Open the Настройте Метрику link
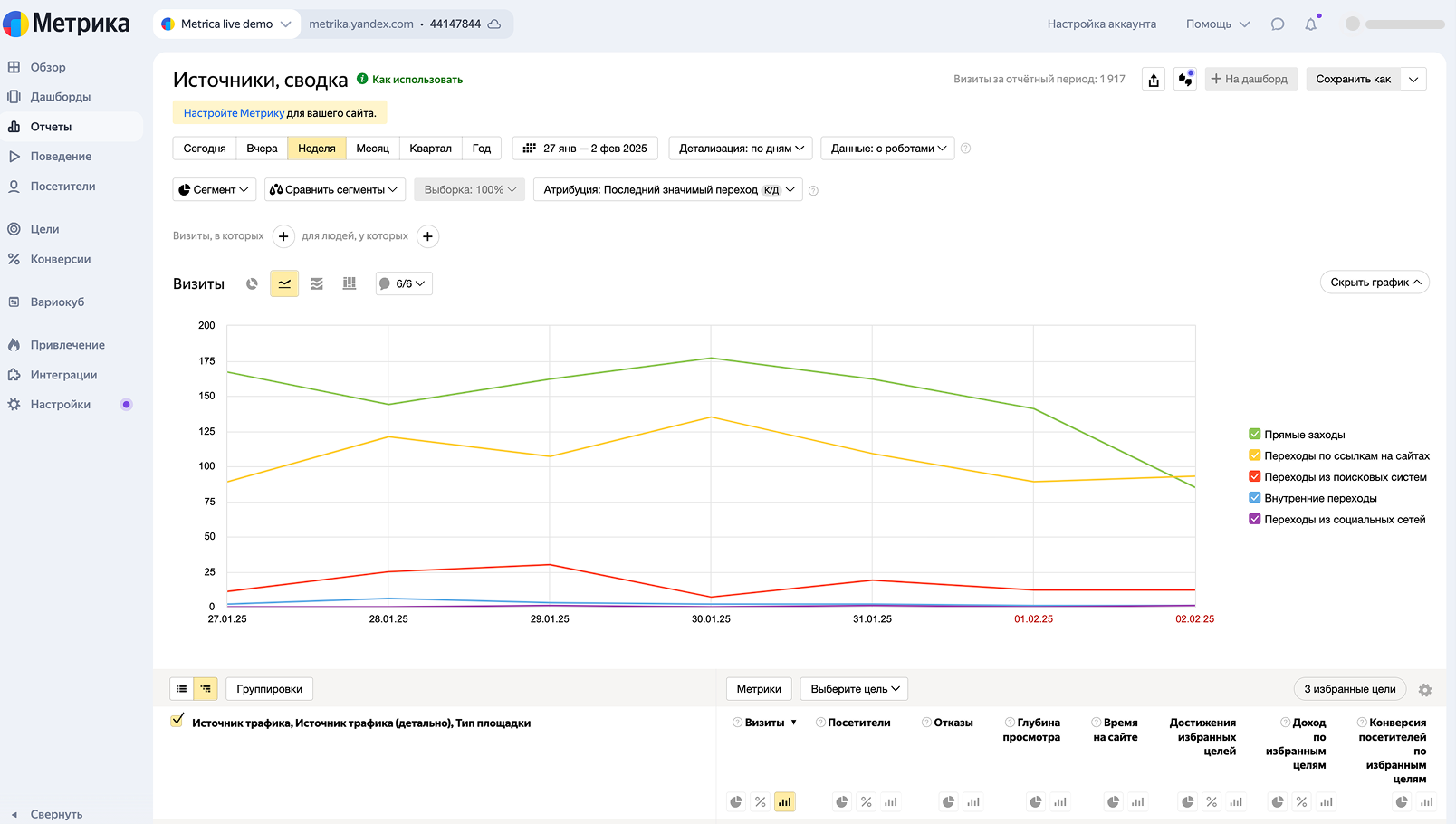 click(234, 113)
